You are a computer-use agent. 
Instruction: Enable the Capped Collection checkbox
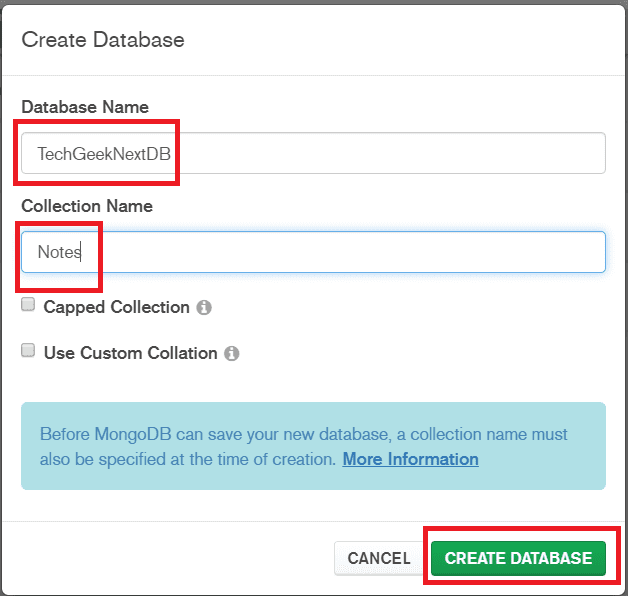click(x=28, y=304)
